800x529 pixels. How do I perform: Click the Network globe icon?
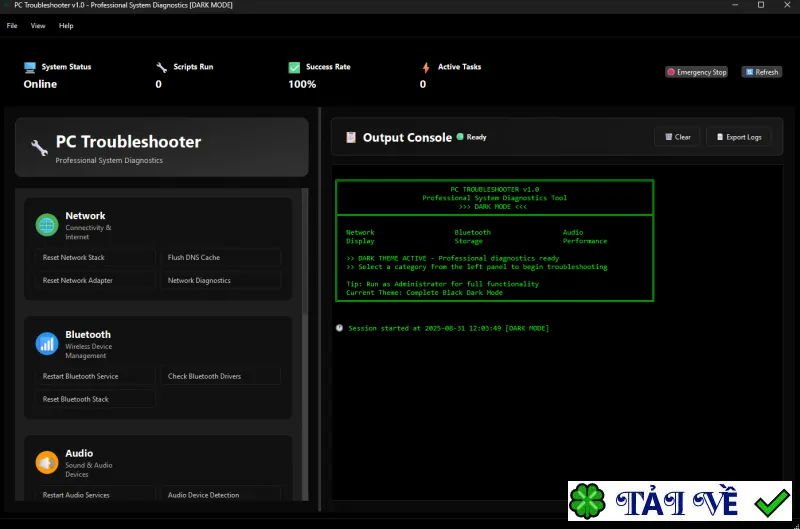47,225
